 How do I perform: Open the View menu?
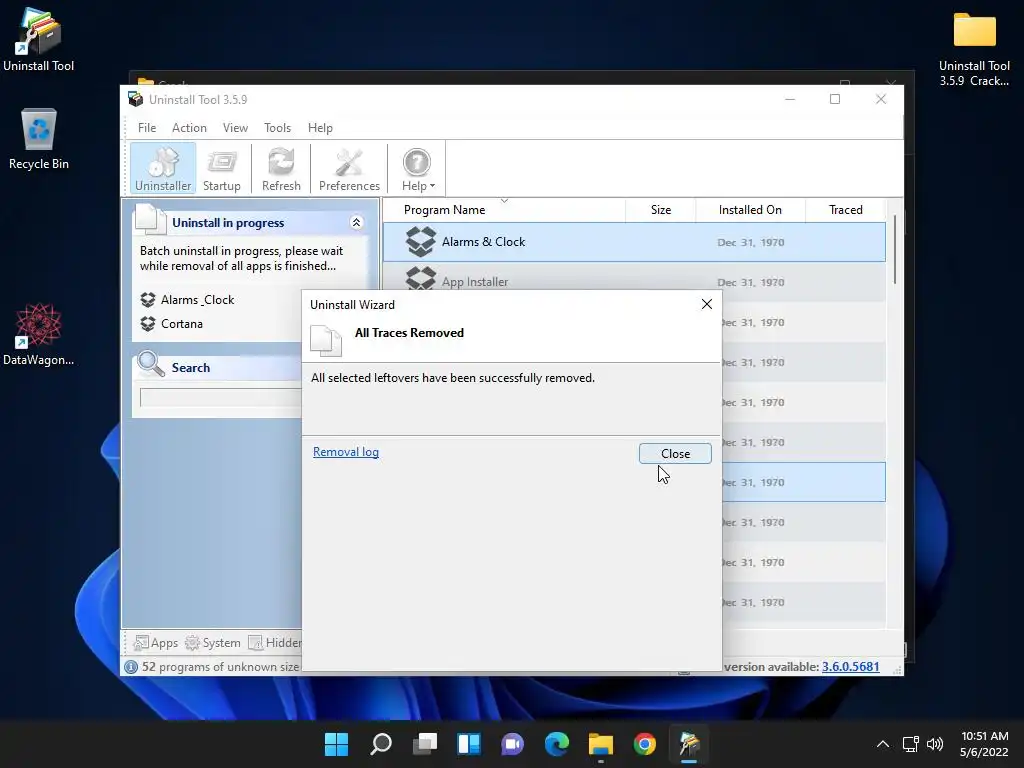[x=235, y=128]
